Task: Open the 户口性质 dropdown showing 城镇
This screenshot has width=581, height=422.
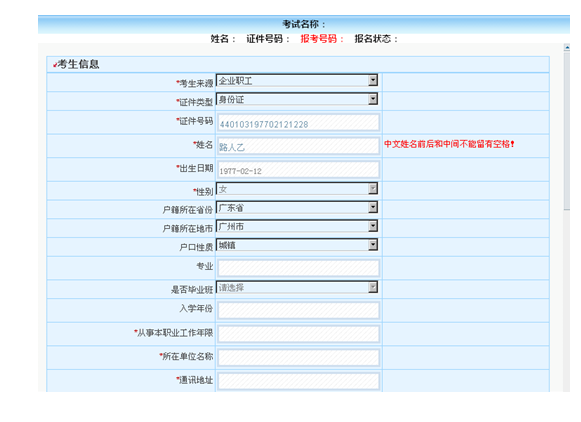Action: coord(297,245)
